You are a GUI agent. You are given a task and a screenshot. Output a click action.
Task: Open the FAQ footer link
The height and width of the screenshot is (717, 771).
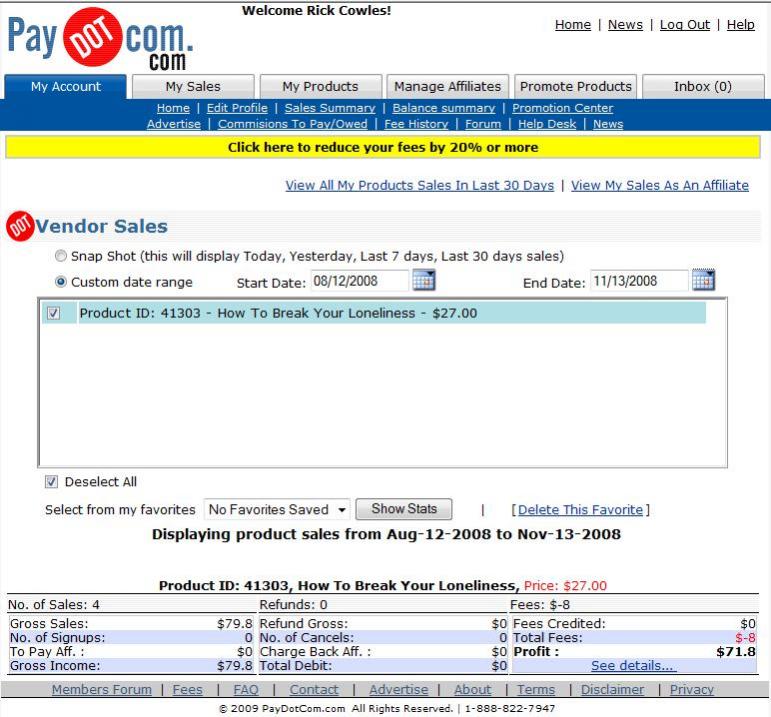coord(246,689)
